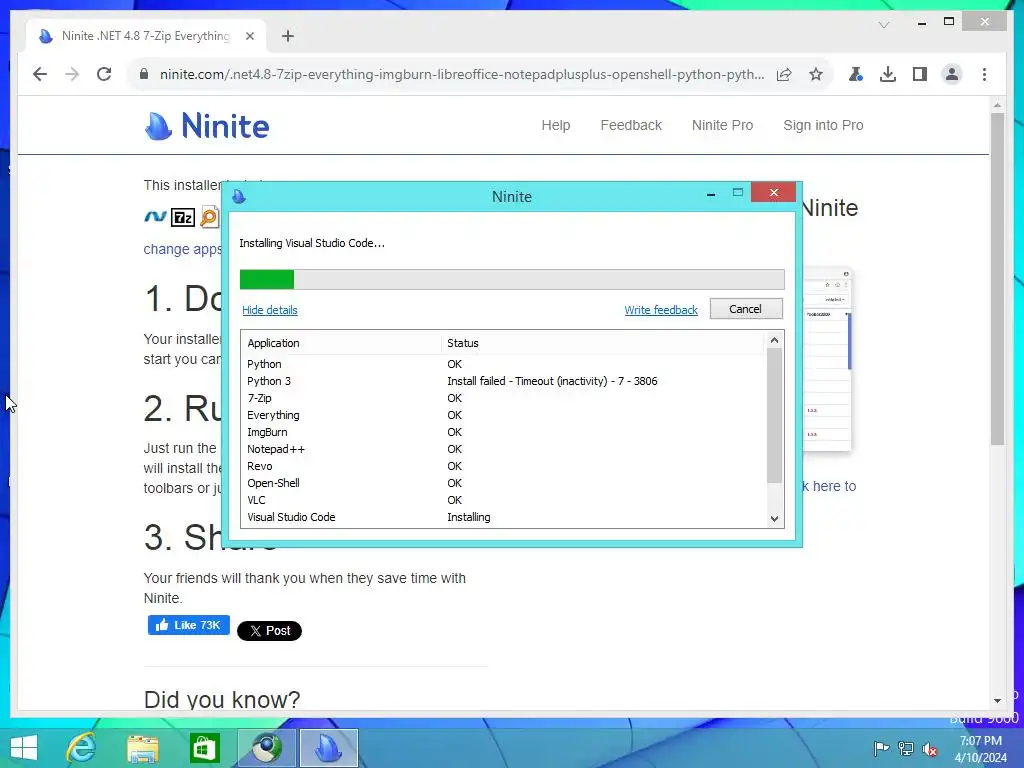Click the address bar URL
Viewport: 1024px width, 768px height.
(462, 74)
